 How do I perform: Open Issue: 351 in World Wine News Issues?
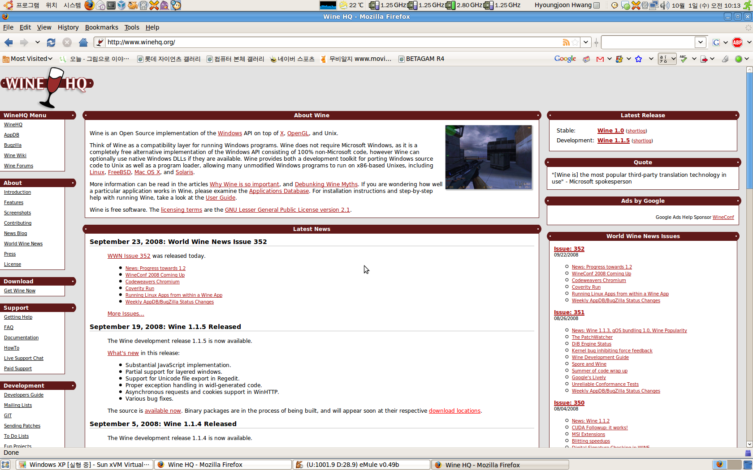coord(569,313)
